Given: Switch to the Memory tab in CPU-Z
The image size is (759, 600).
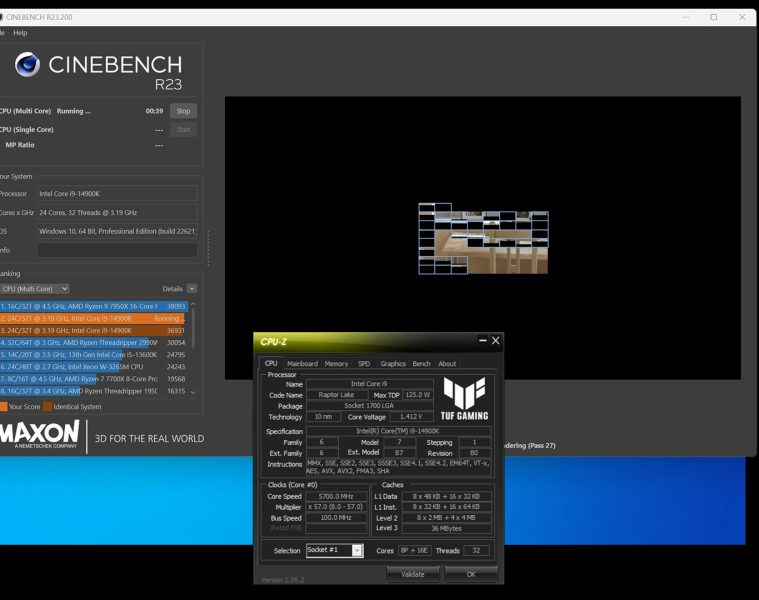Looking at the screenshot, I should tap(336, 364).
